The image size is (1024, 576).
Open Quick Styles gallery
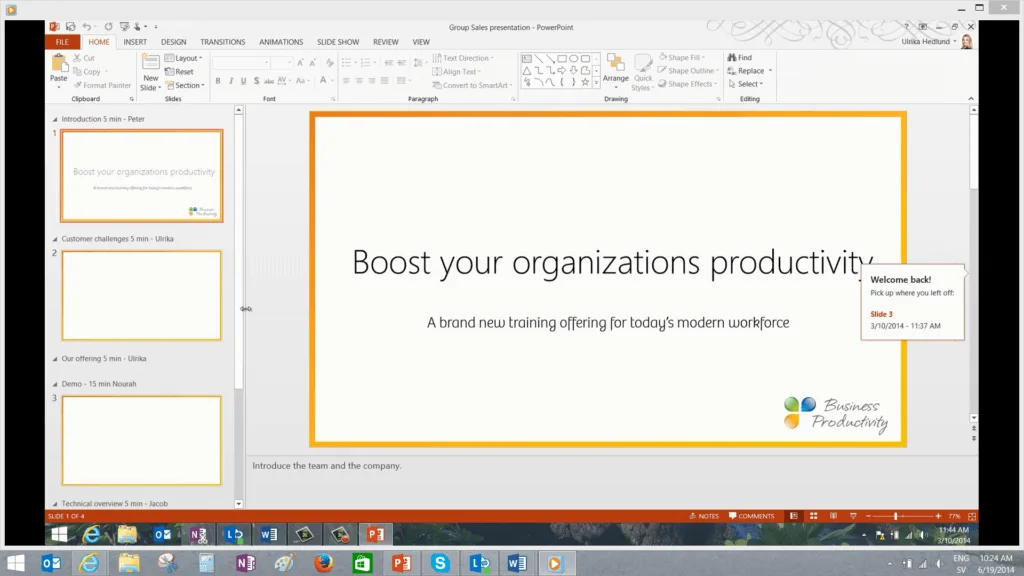[x=643, y=72]
